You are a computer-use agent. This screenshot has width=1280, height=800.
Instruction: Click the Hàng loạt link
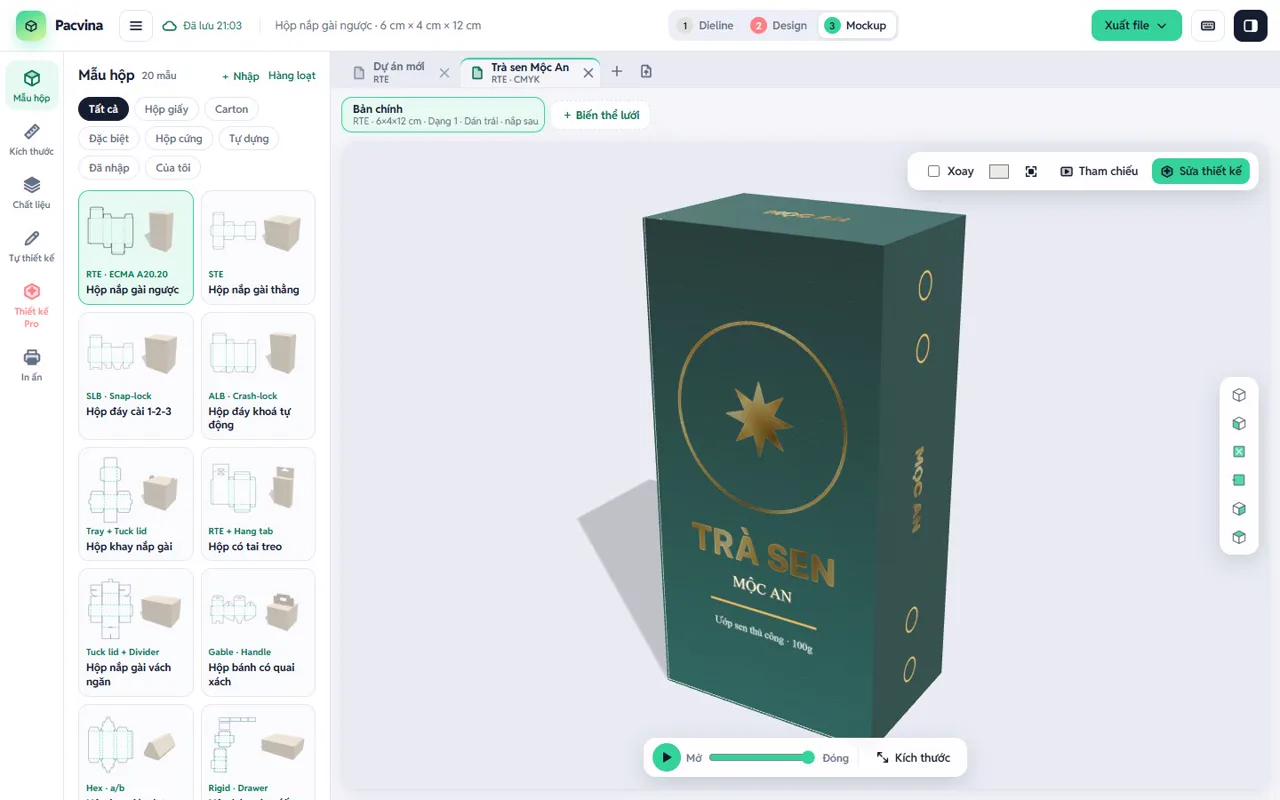point(292,76)
